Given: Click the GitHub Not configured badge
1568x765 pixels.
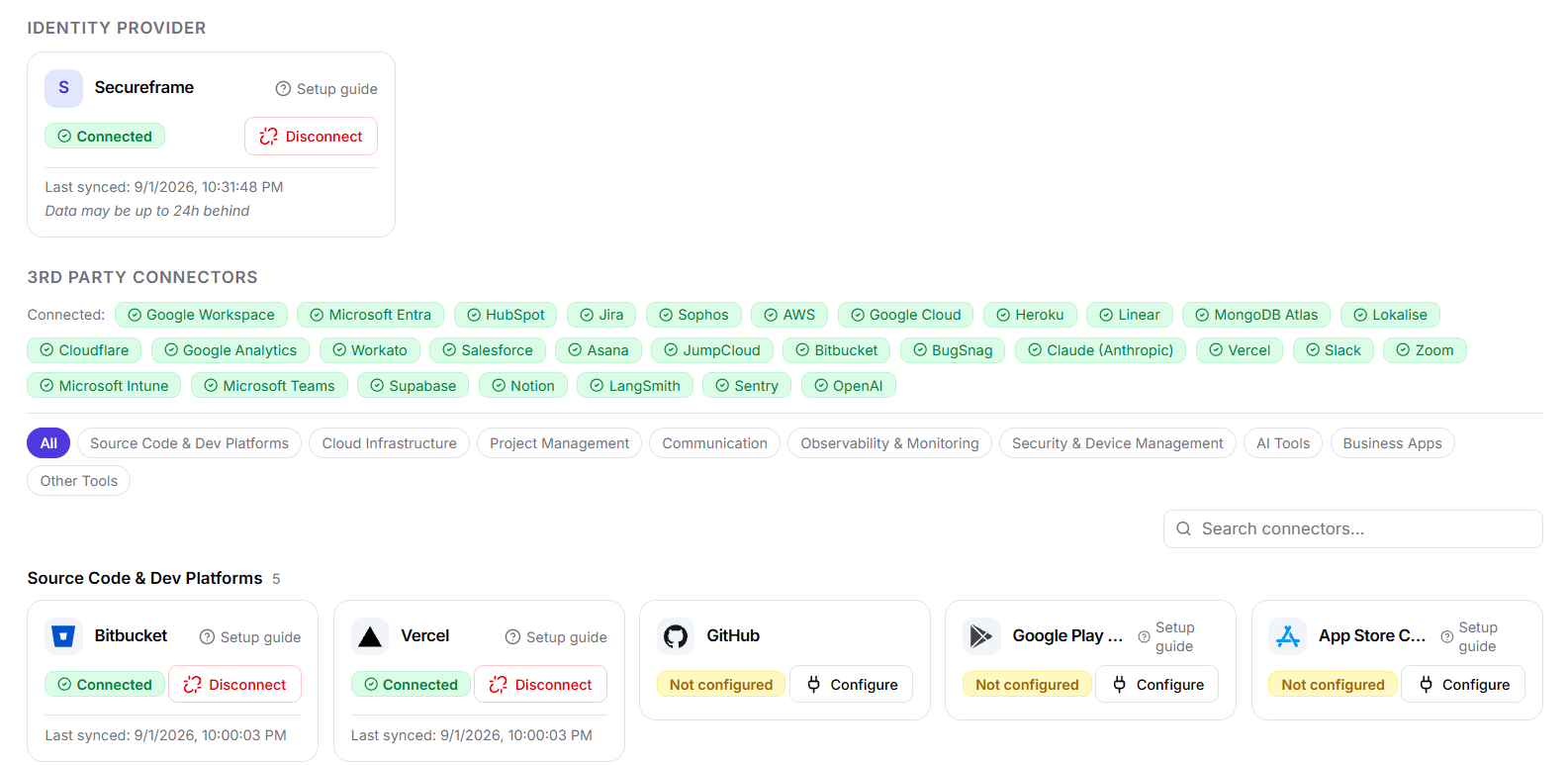Looking at the screenshot, I should click(721, 685).
